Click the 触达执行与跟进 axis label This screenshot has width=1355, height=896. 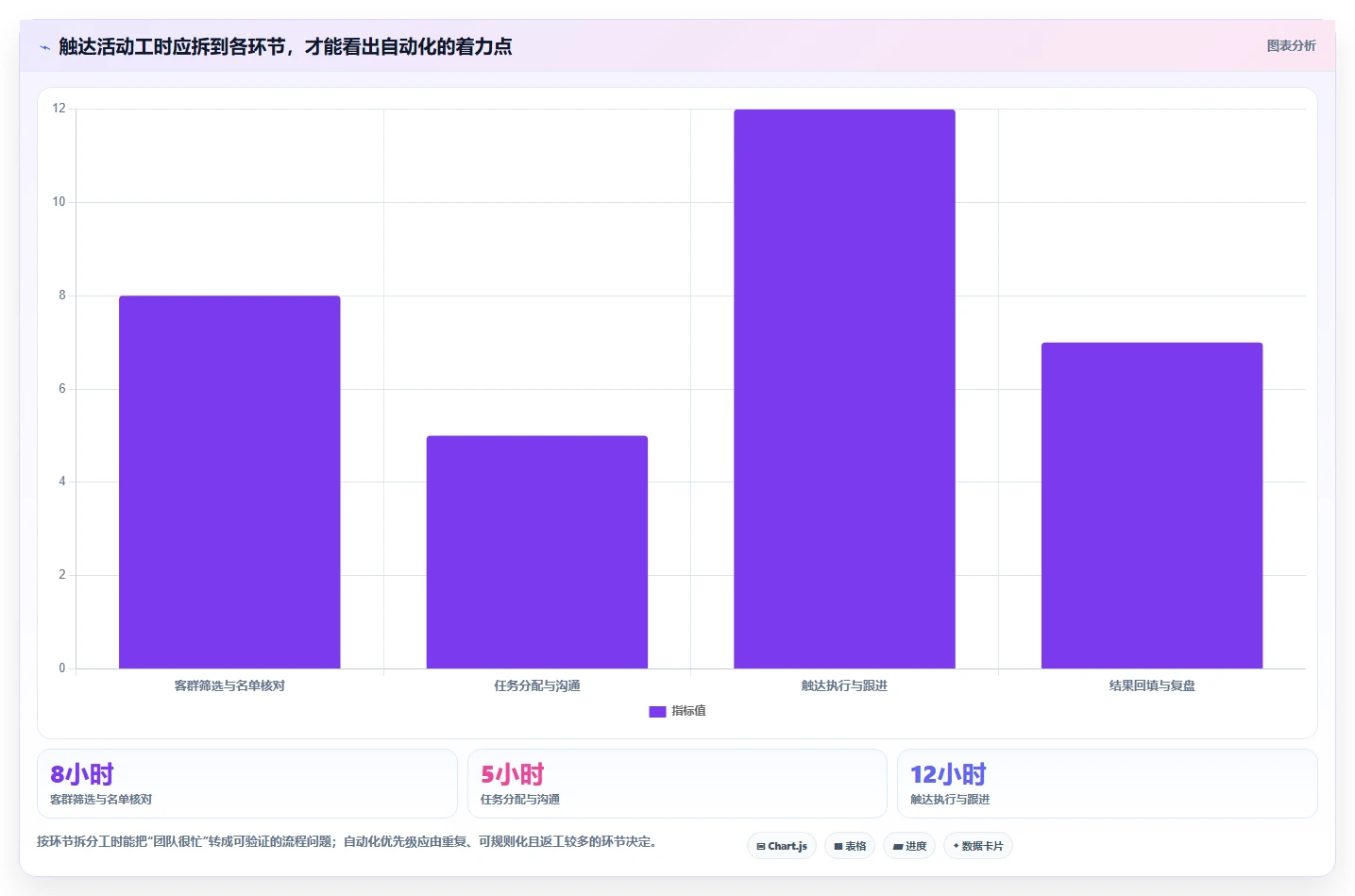(844, 685)
